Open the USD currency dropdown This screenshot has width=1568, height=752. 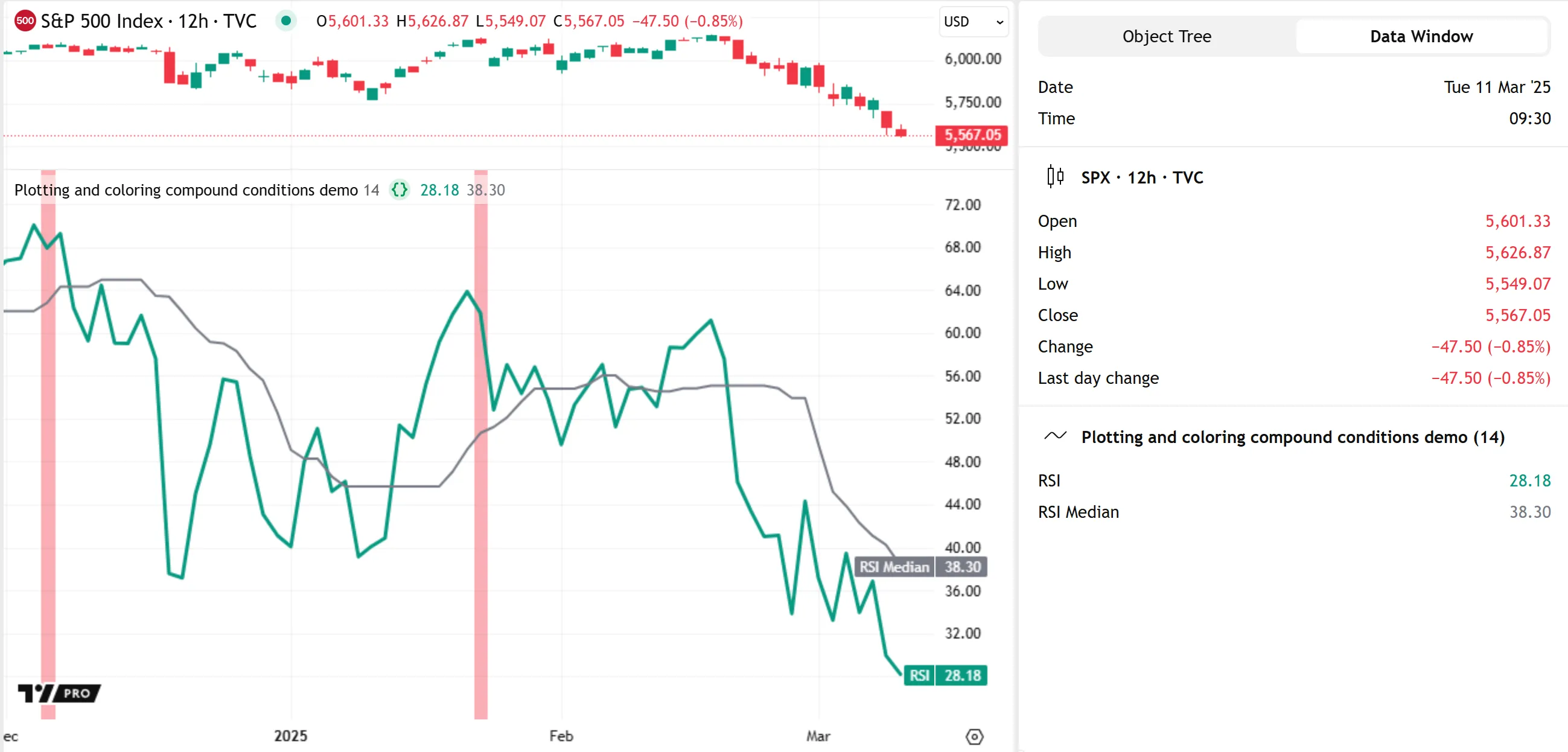(973, 22)
